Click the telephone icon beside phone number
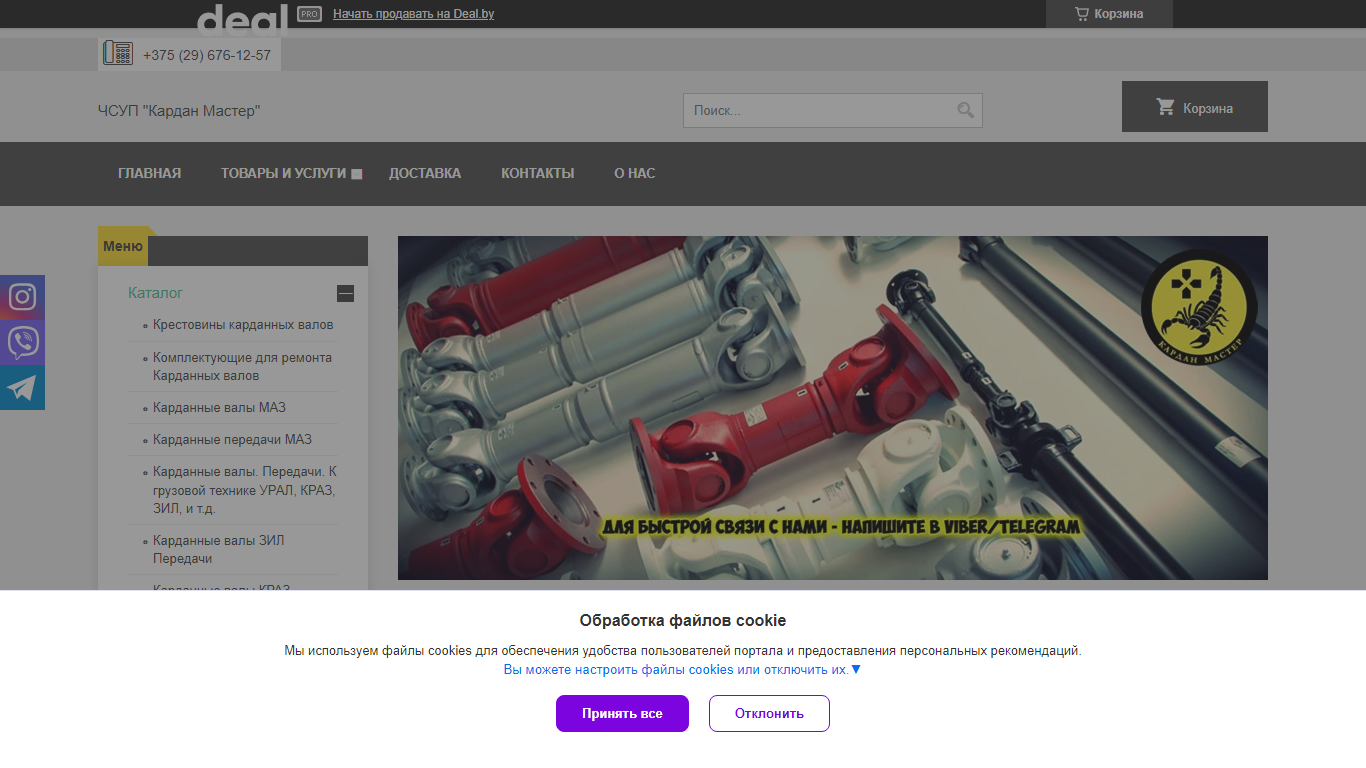Viewport: 1366px width, 768px height. pos(118,54)
